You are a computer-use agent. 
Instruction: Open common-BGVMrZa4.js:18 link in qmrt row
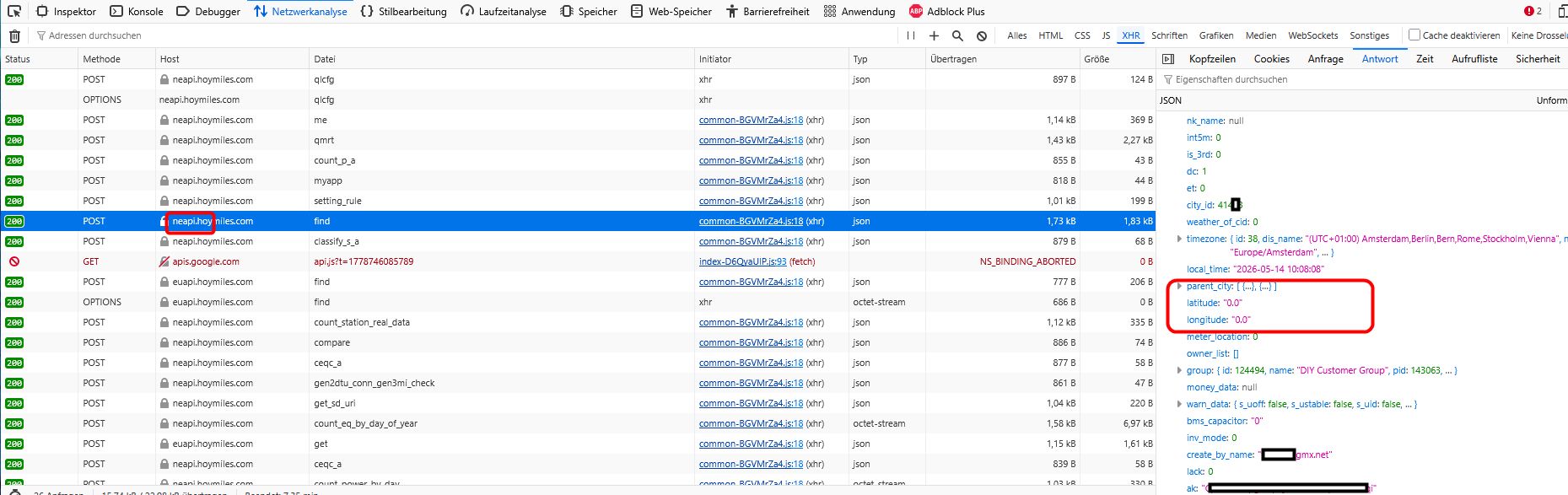tap(751, 140)
